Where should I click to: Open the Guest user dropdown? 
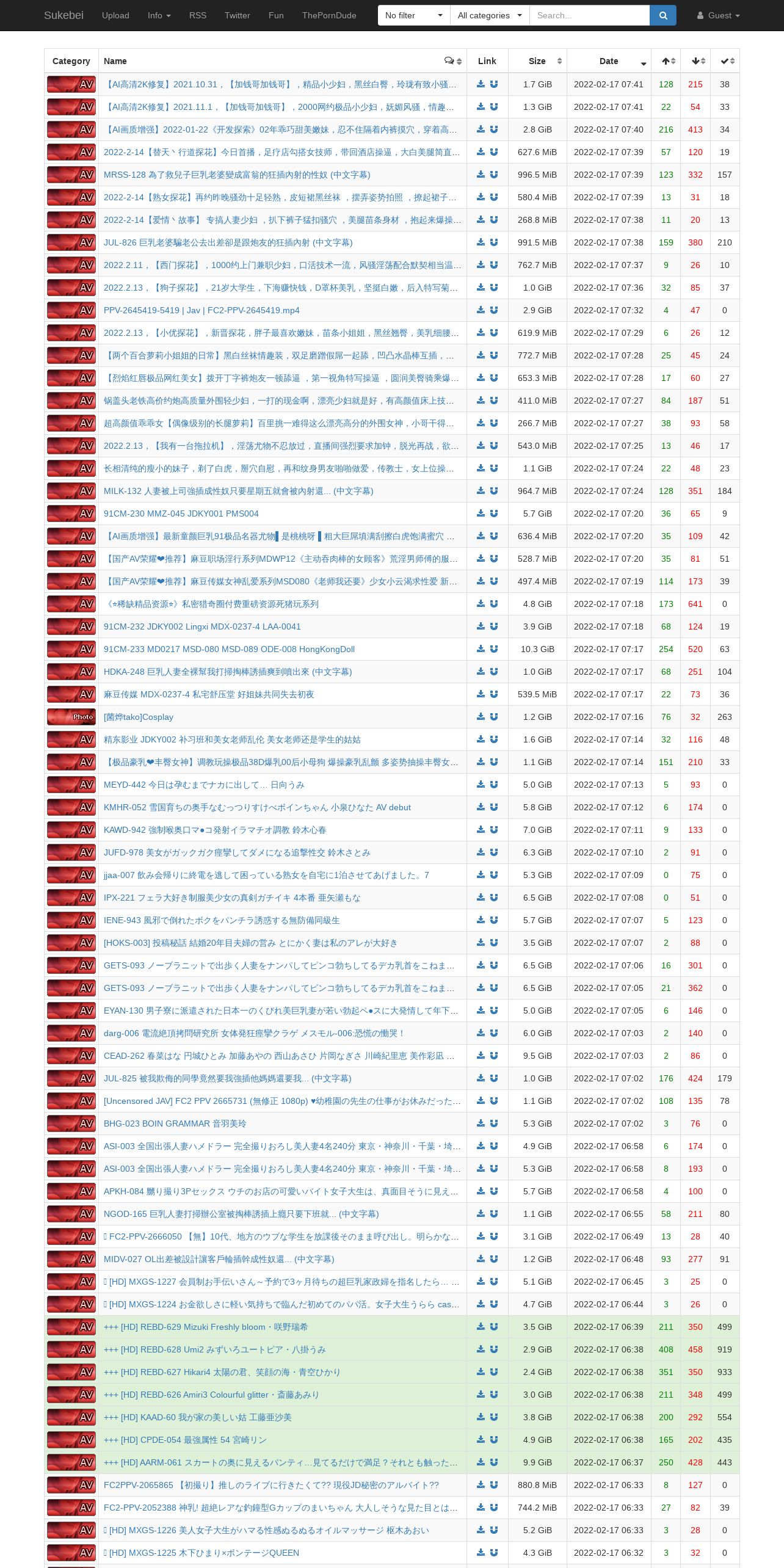coord(719,15)
